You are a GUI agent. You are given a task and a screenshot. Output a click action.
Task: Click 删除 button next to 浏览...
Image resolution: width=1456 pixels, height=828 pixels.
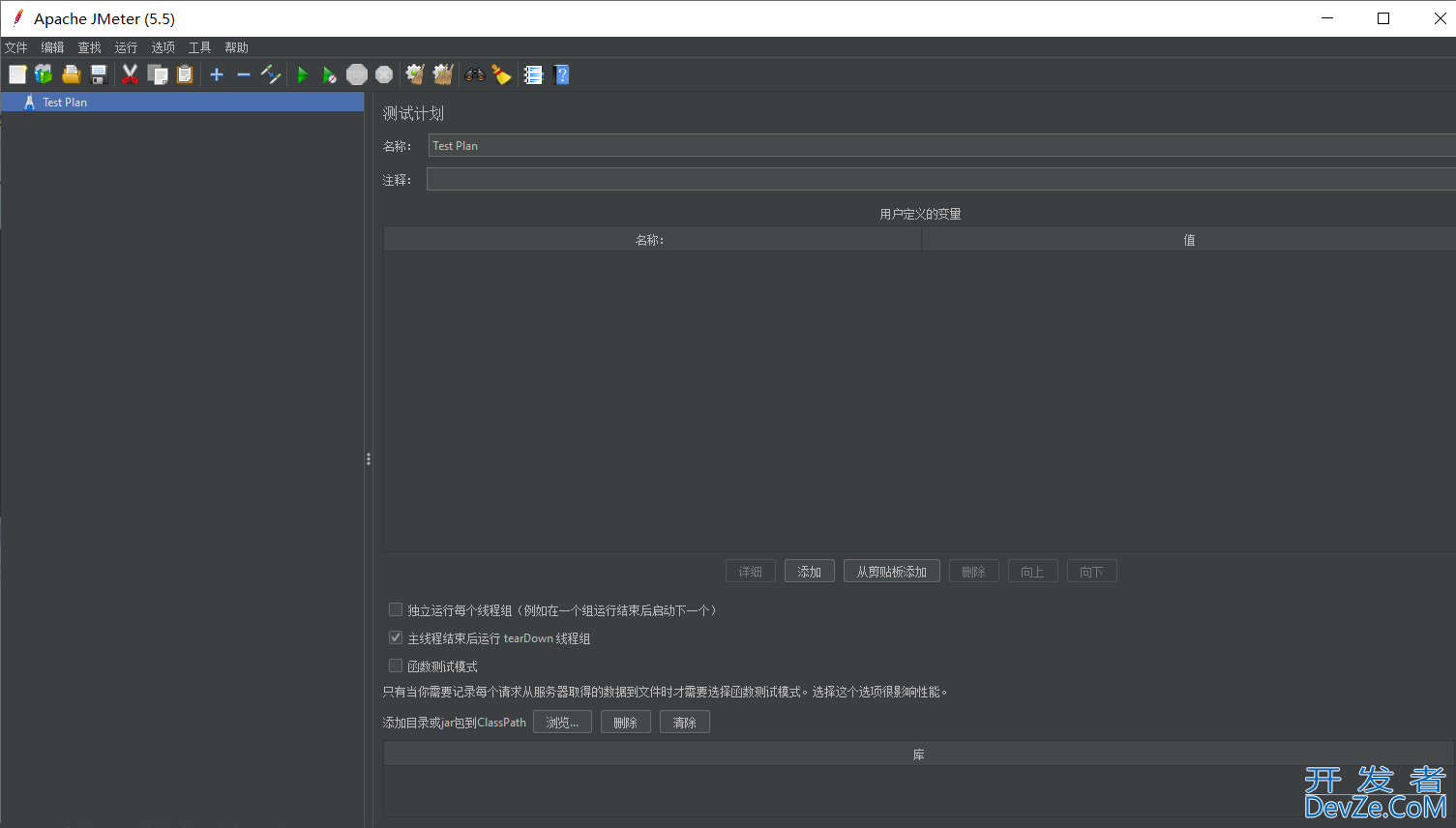pos(626,723)
